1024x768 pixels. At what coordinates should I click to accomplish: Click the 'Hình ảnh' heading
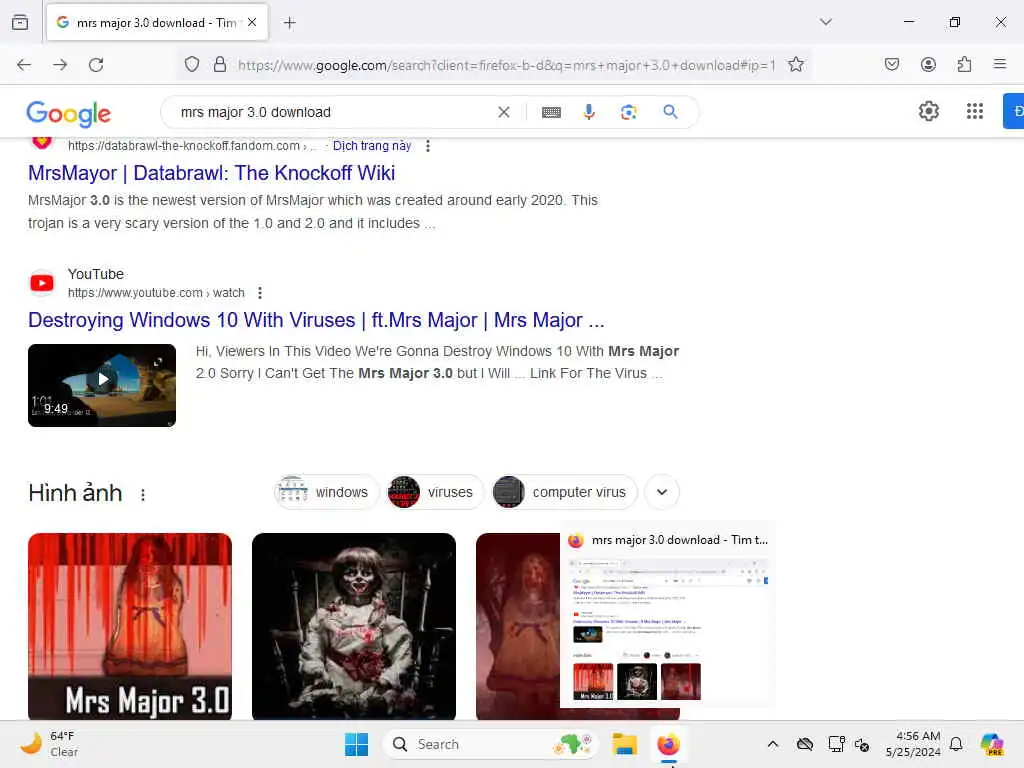pyautogui.click(x=75, y=493)
